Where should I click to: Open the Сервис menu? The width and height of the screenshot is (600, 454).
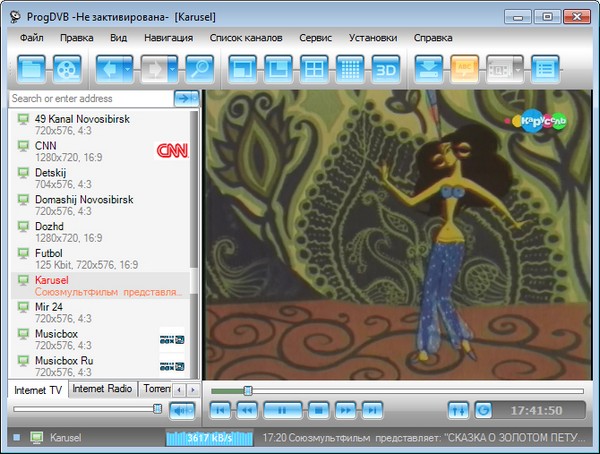[322, 38]
